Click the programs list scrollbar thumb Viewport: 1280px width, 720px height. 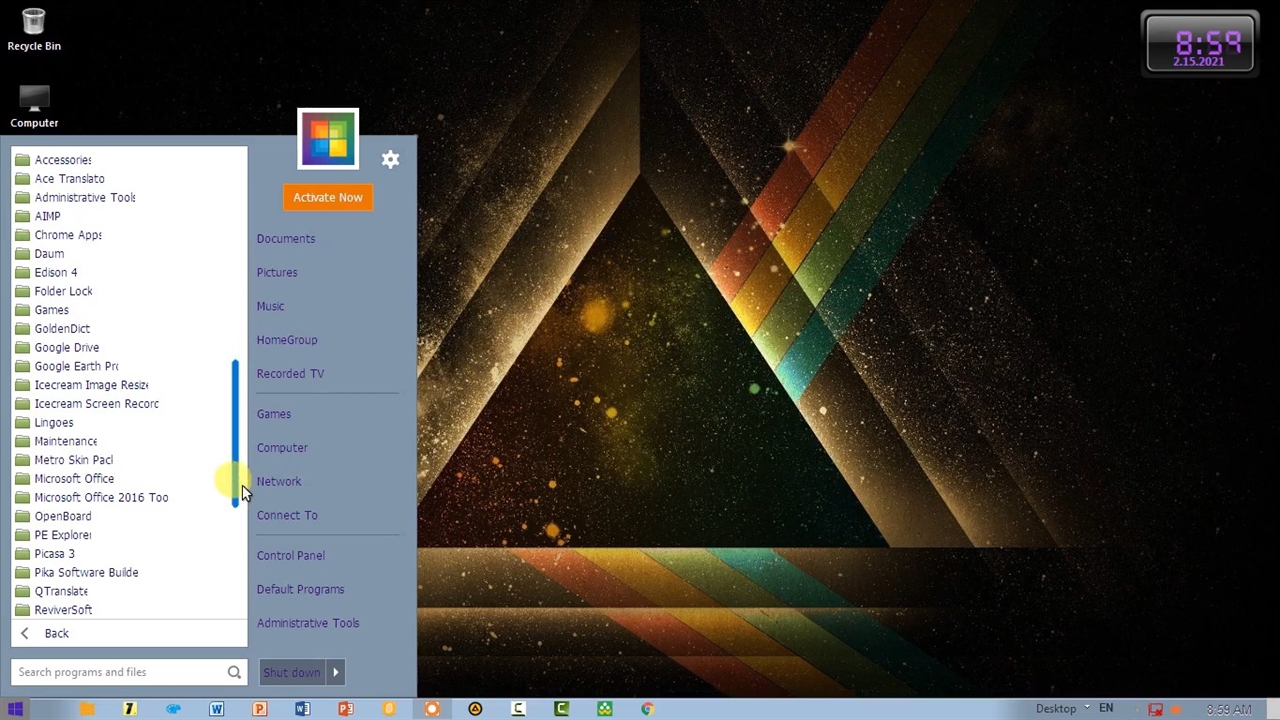[236, 432]
